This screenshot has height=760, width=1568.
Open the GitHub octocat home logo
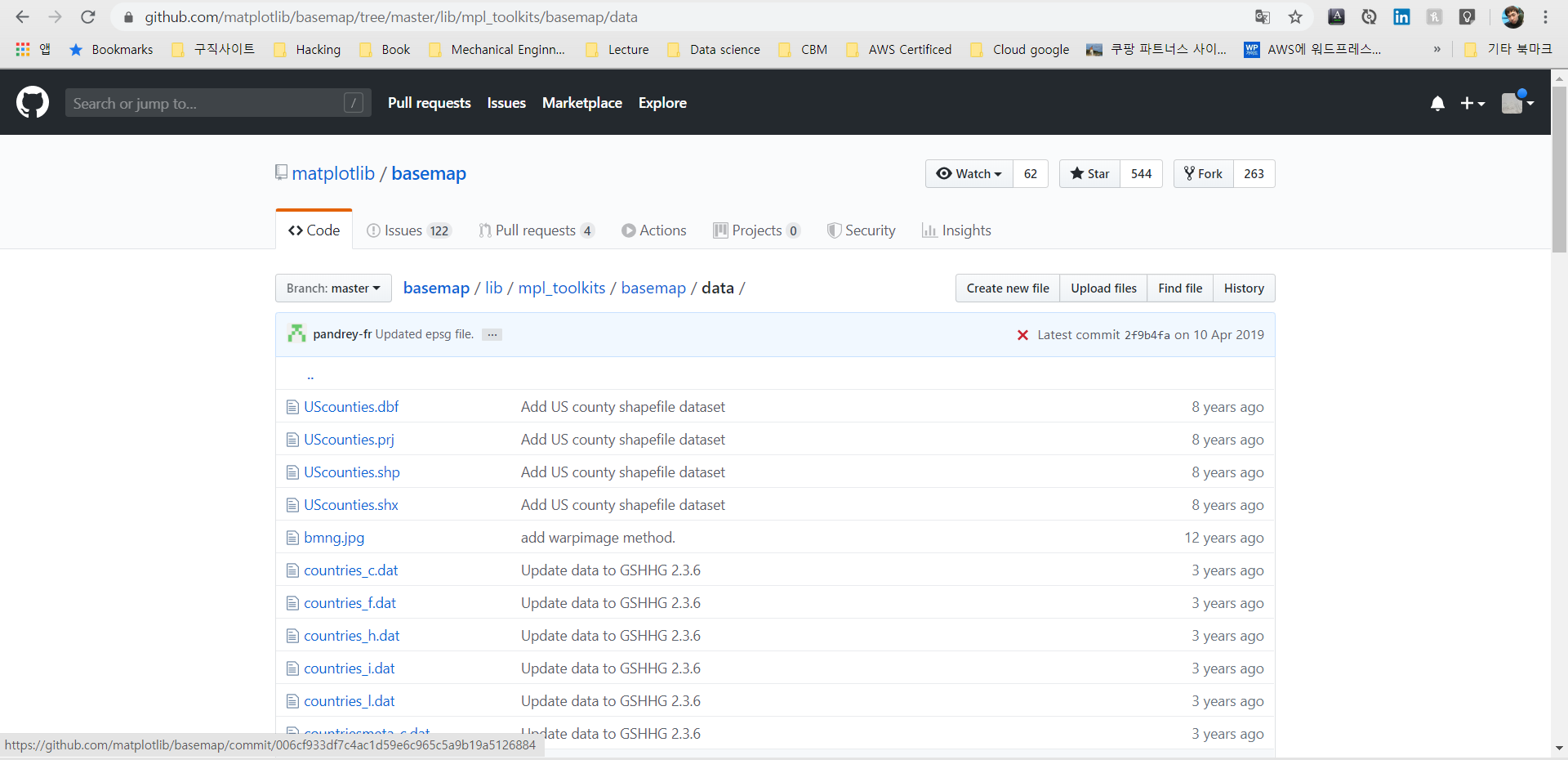[33, 103]
